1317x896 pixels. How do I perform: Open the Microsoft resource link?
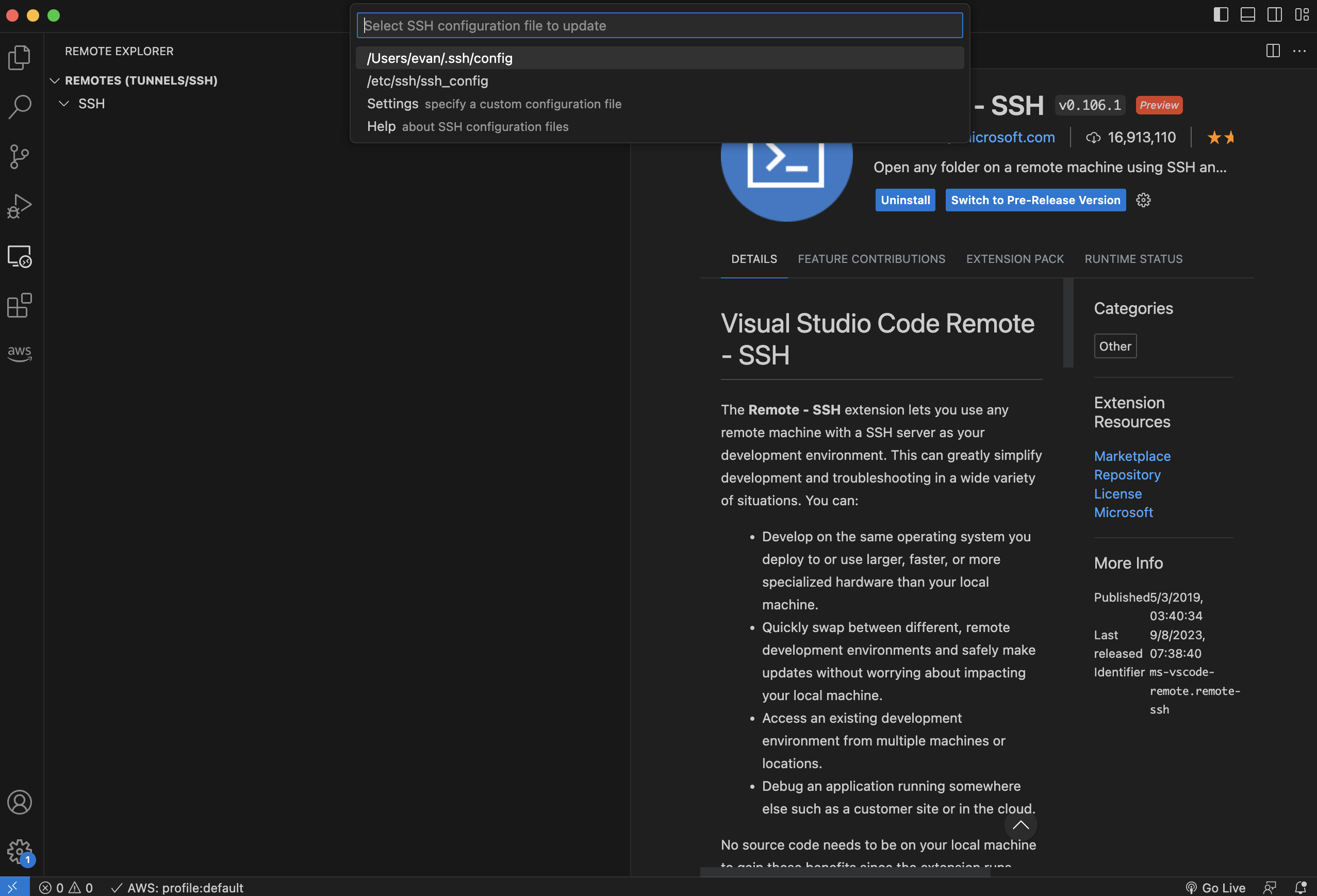click(x=1123, y=512)
